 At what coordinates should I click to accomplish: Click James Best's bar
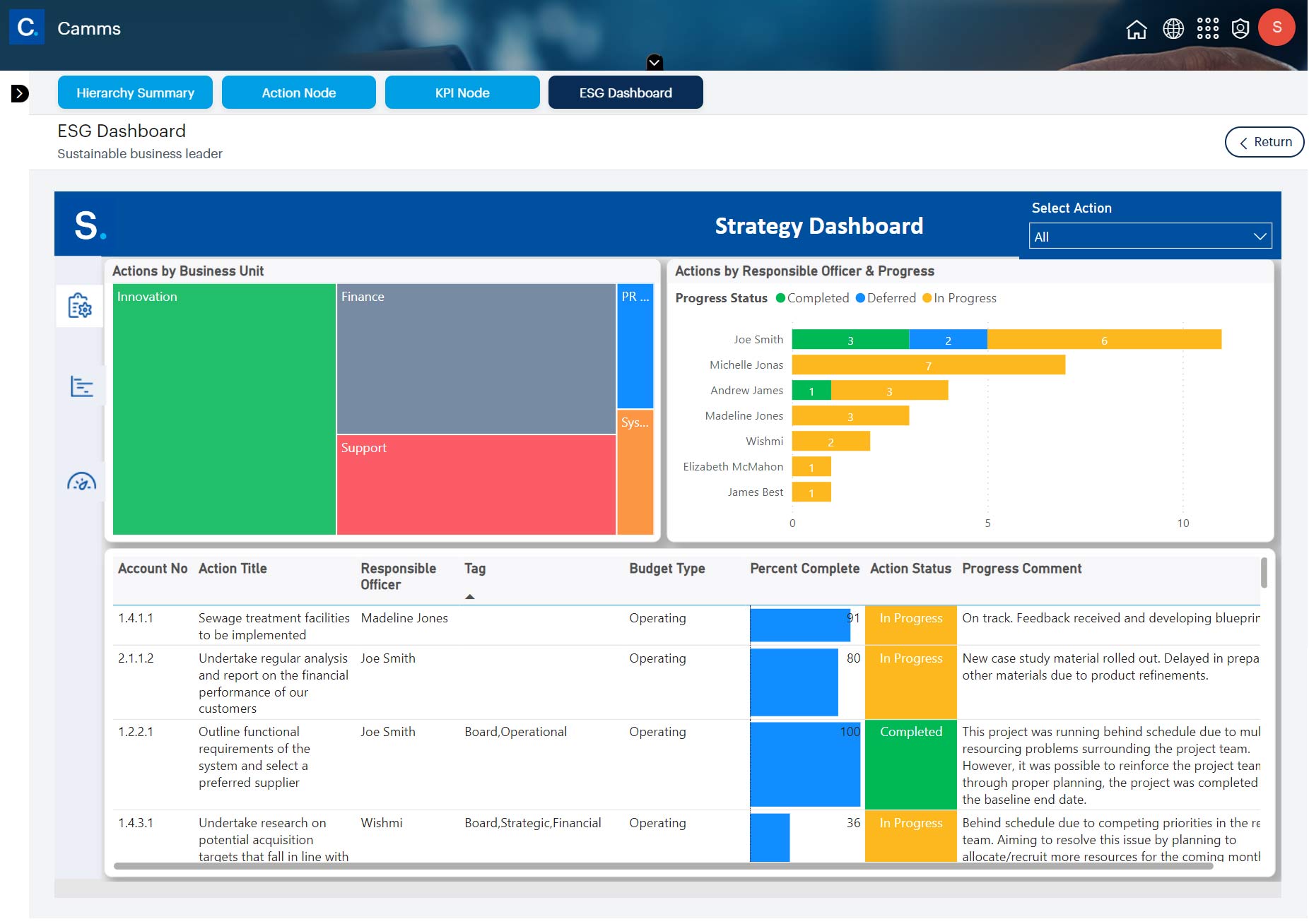point(811,492)
